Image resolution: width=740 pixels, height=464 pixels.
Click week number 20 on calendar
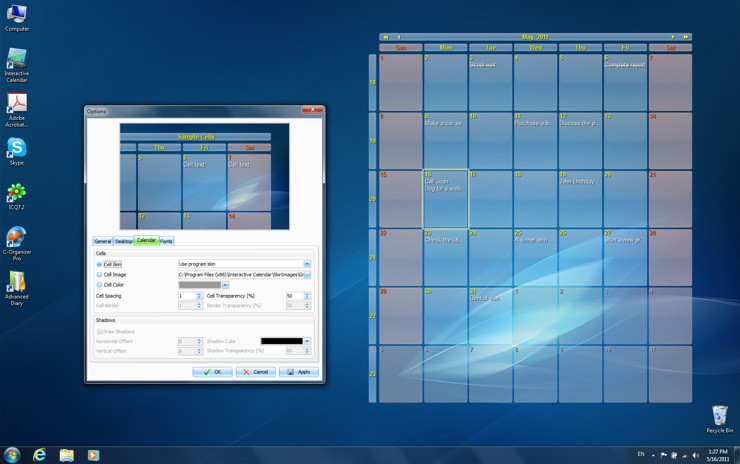(372, 199)
